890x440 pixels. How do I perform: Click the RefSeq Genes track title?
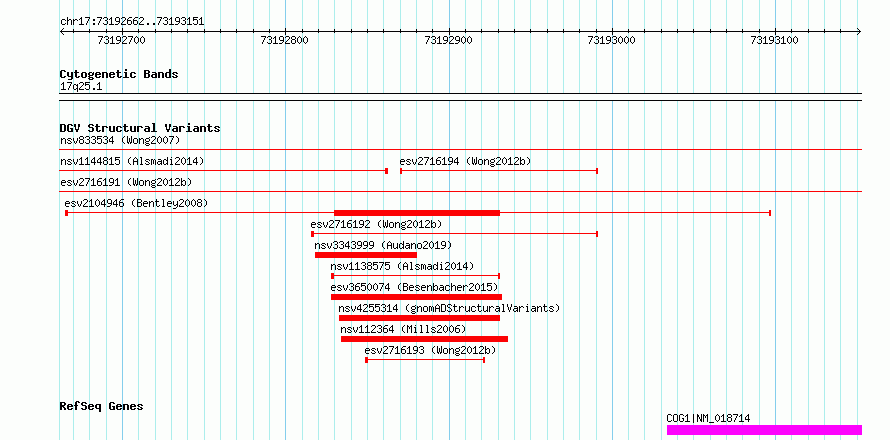[x=102, y=407]
